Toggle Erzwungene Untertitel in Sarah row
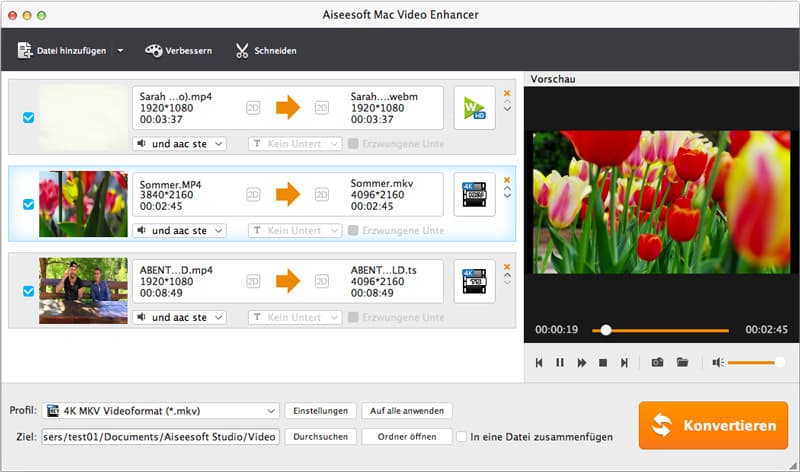Viewport: 800px width, 472px height. coord(353,144)
